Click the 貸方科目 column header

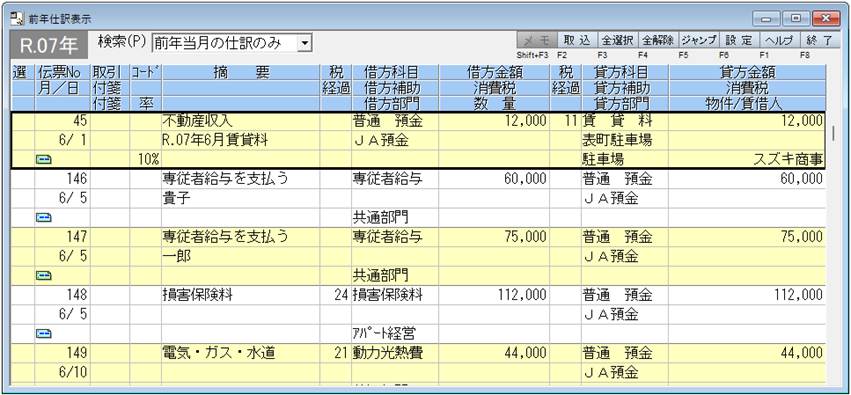(625, 72)
